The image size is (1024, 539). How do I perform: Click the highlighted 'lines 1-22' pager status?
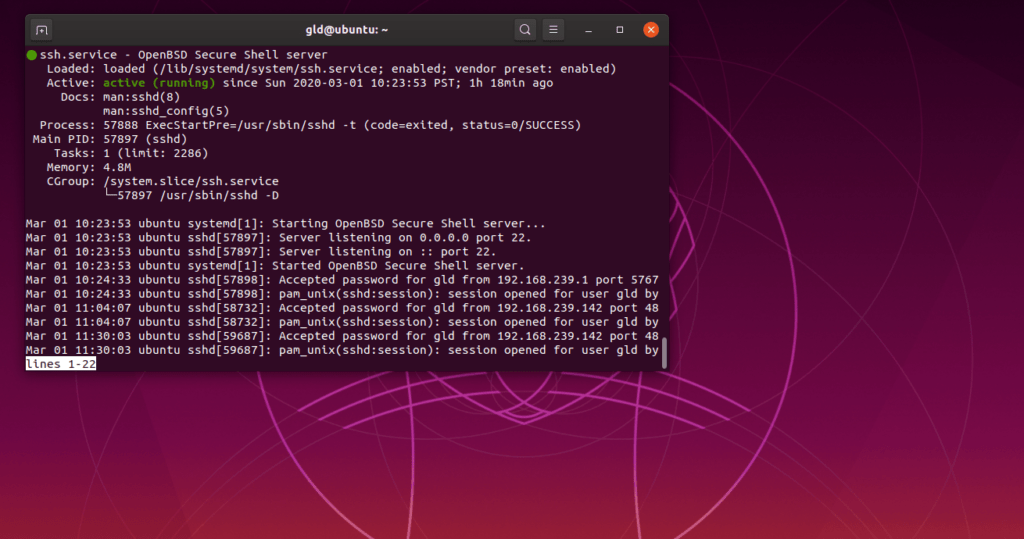tap(61, 364)
